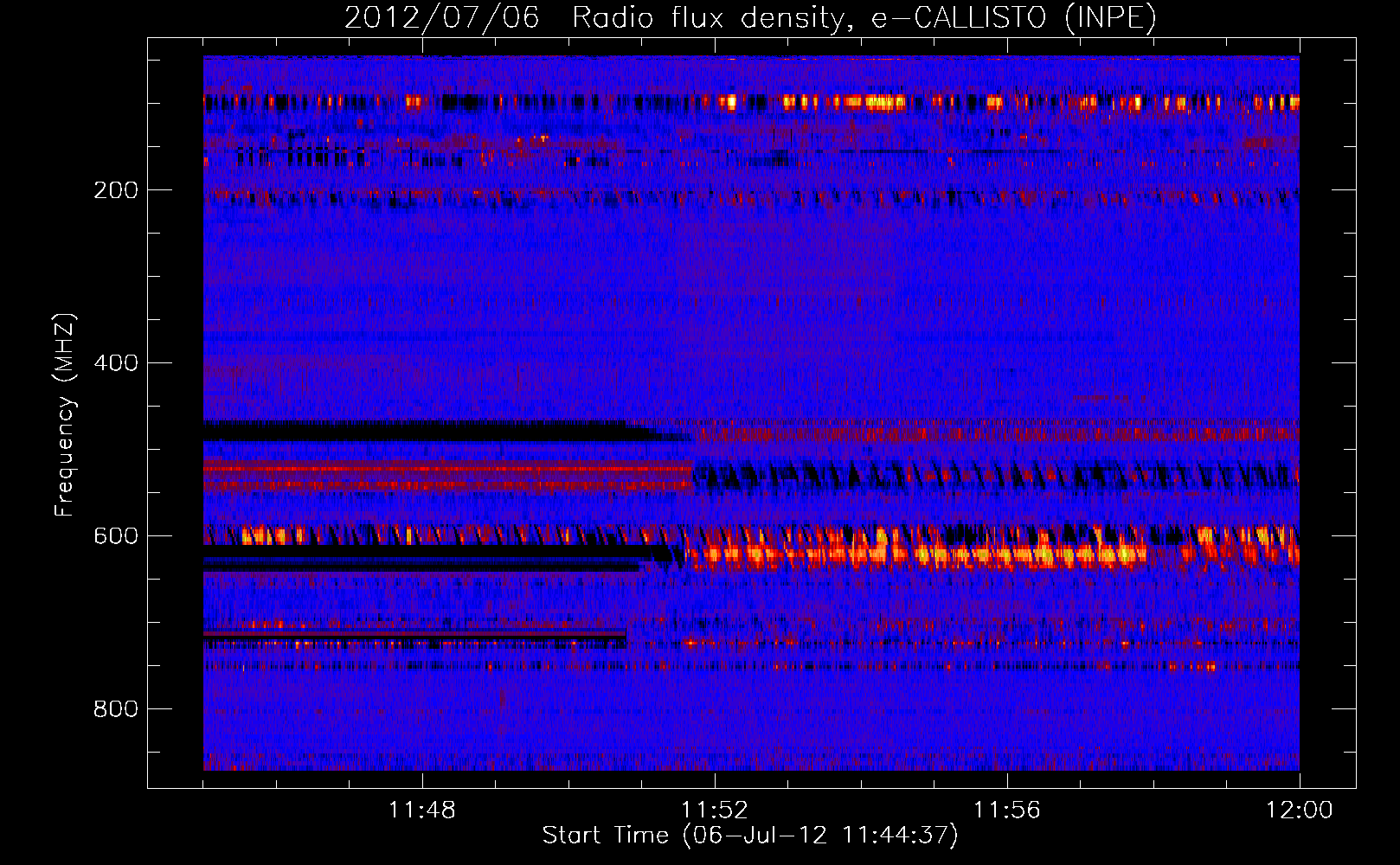Click the '600' frequency tick label
This screenshot has height=865, width=1400.
(116, 536)
